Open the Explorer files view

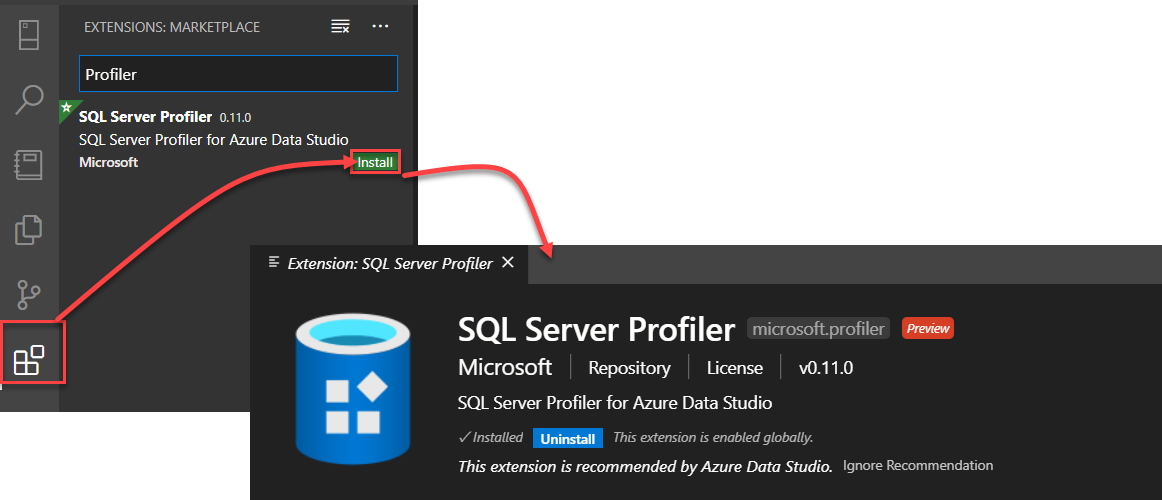coord(29,229)
